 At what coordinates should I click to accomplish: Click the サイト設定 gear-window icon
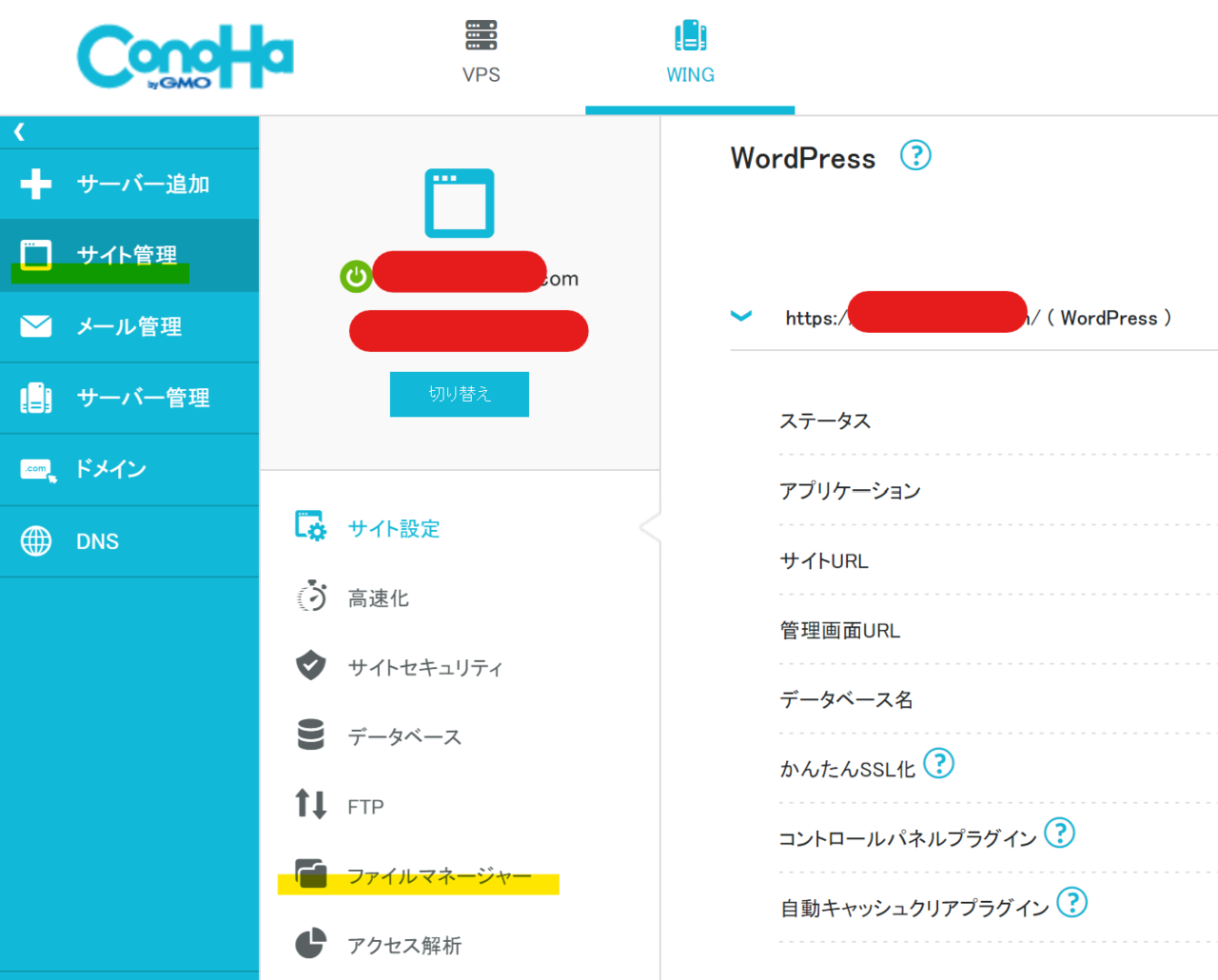(310, 526)
